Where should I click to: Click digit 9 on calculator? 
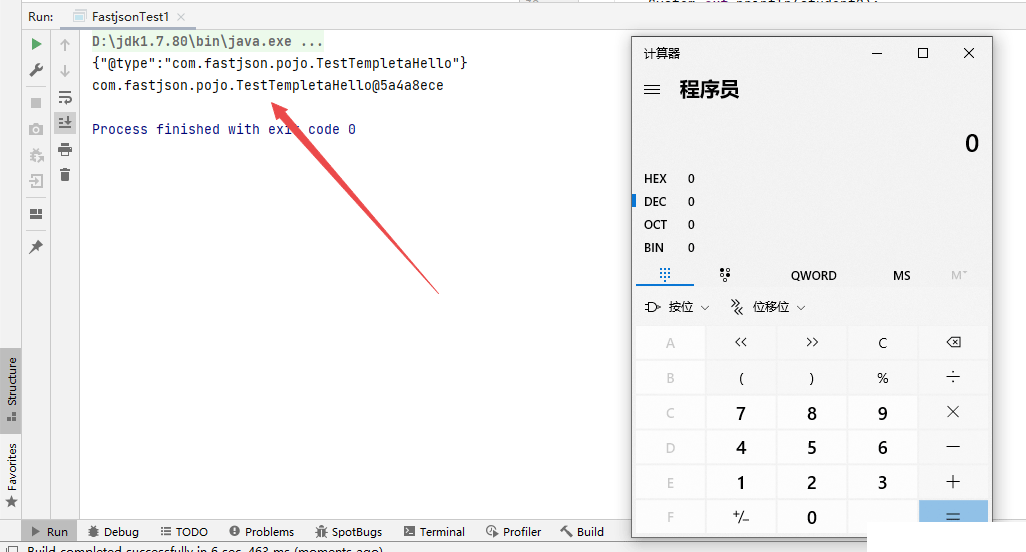click(883, 412)
